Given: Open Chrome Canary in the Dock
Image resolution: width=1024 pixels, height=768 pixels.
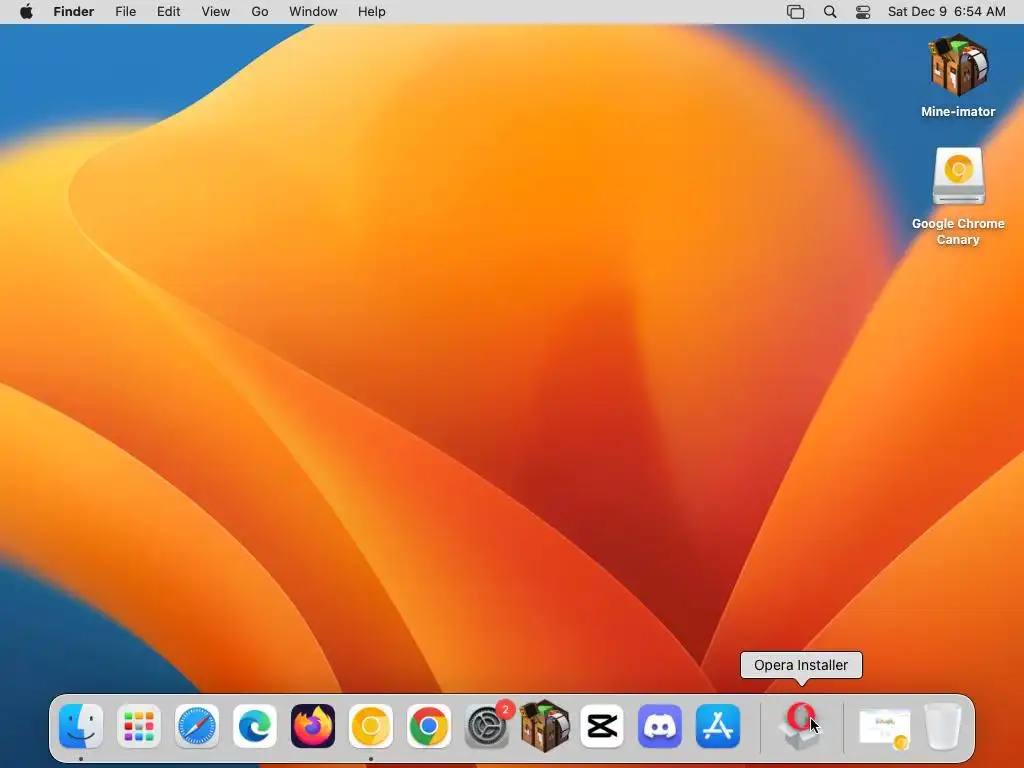Looking at the screenshot, I should point(371,726).
